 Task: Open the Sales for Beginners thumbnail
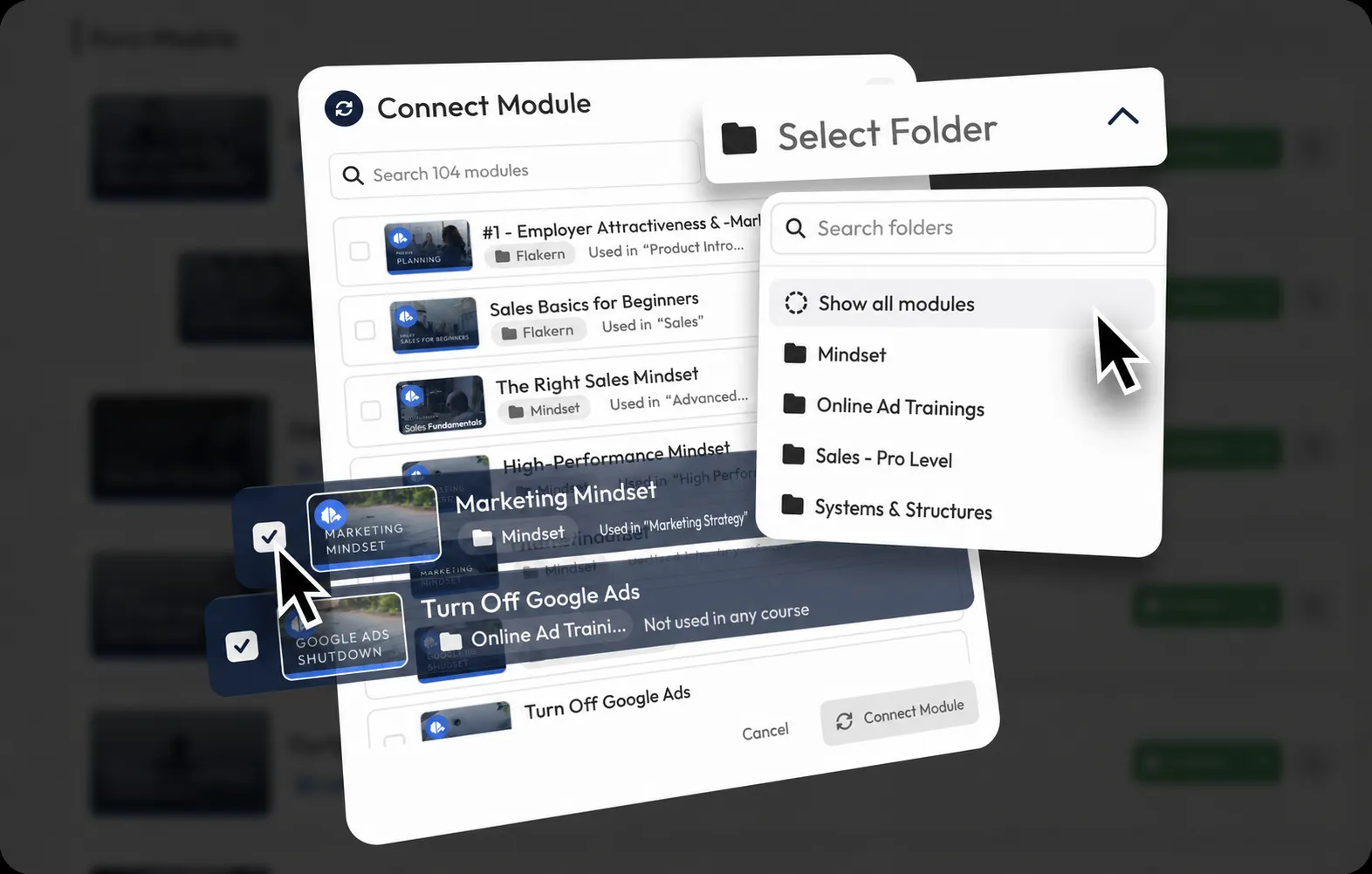[x=435, y=325]
